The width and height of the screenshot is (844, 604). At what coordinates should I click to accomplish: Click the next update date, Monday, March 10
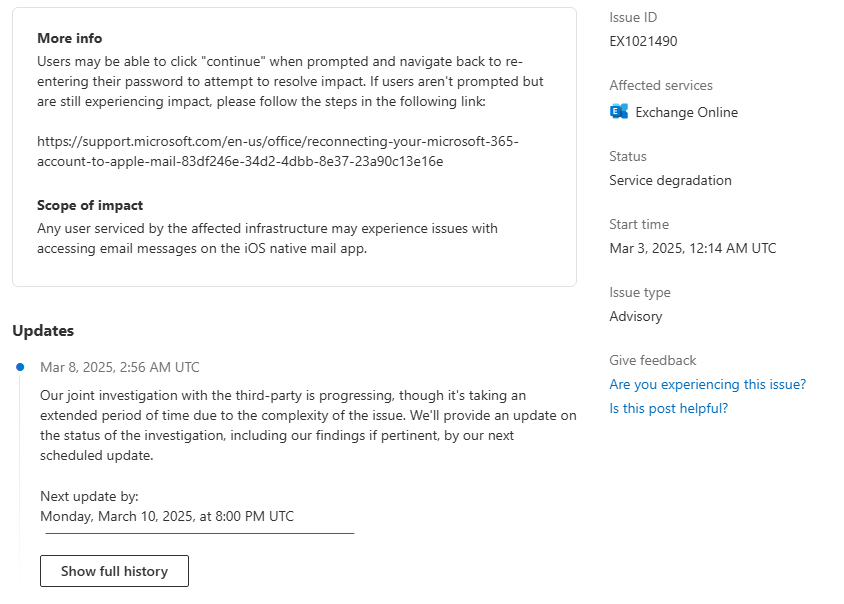pos(167,516)
